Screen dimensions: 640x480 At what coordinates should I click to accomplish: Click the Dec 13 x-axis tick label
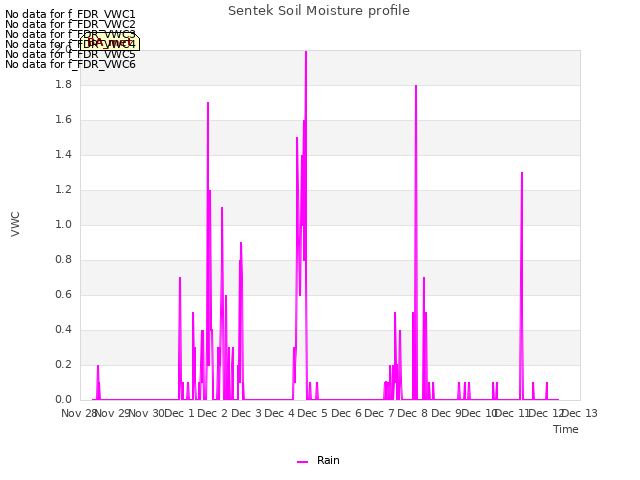[x=580, y=413]
